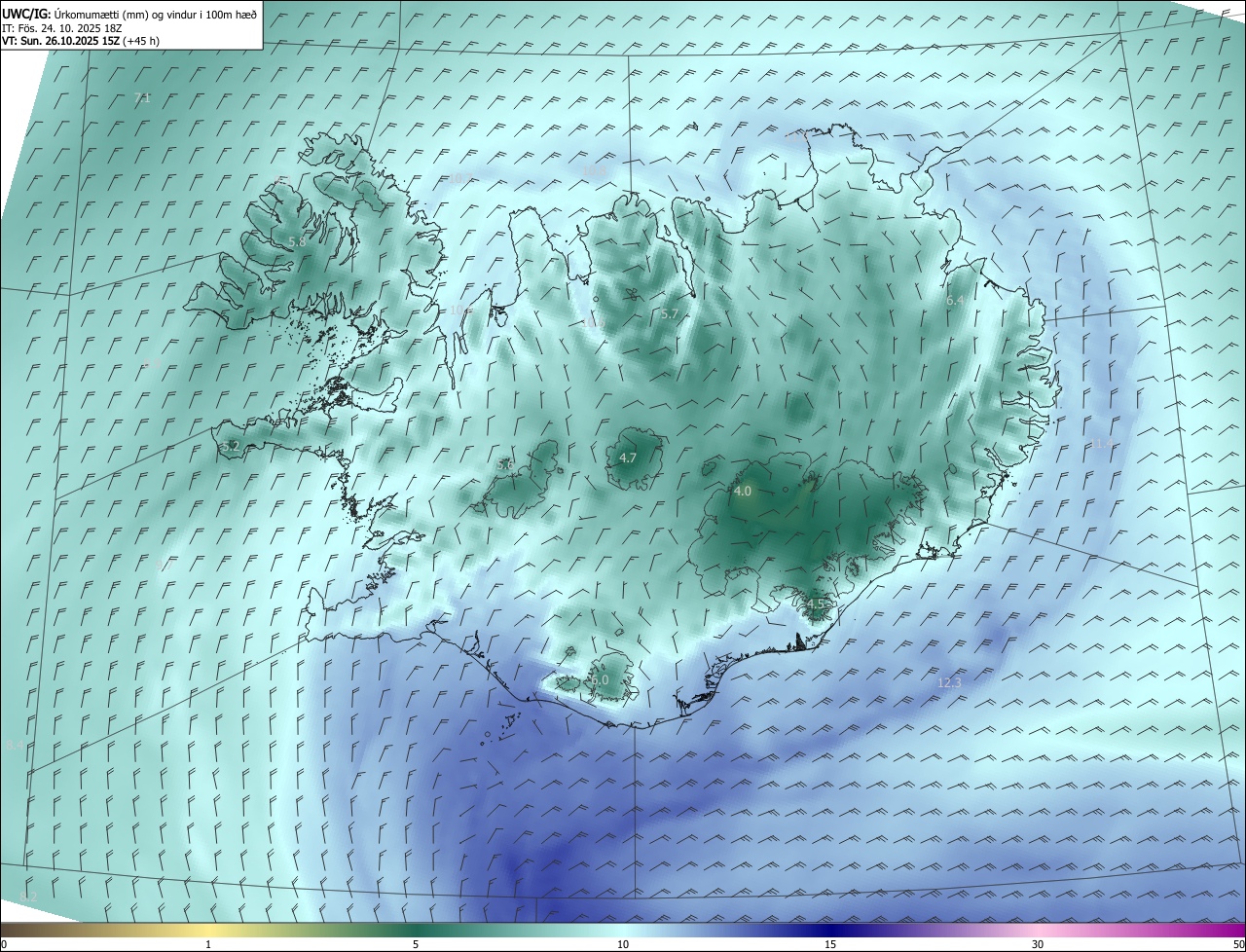Click the 1 tick on the color scale
The image size is (1246, 952).
coord(208,944)
